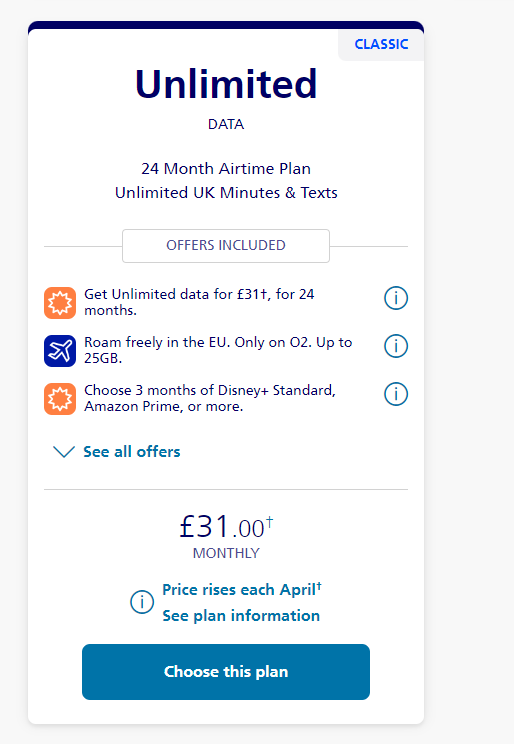514x744 pixels.
Task: Click Choose 3 months of Disney+ offer text
Action: tap(210, 398)
